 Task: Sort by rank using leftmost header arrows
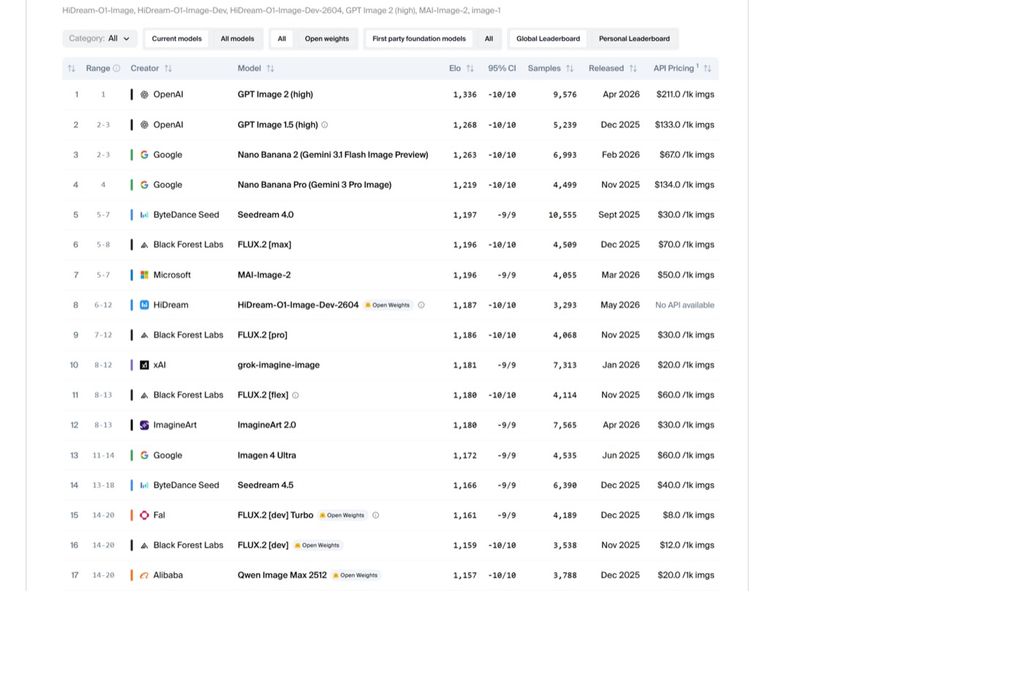click(x=71, y=68)
